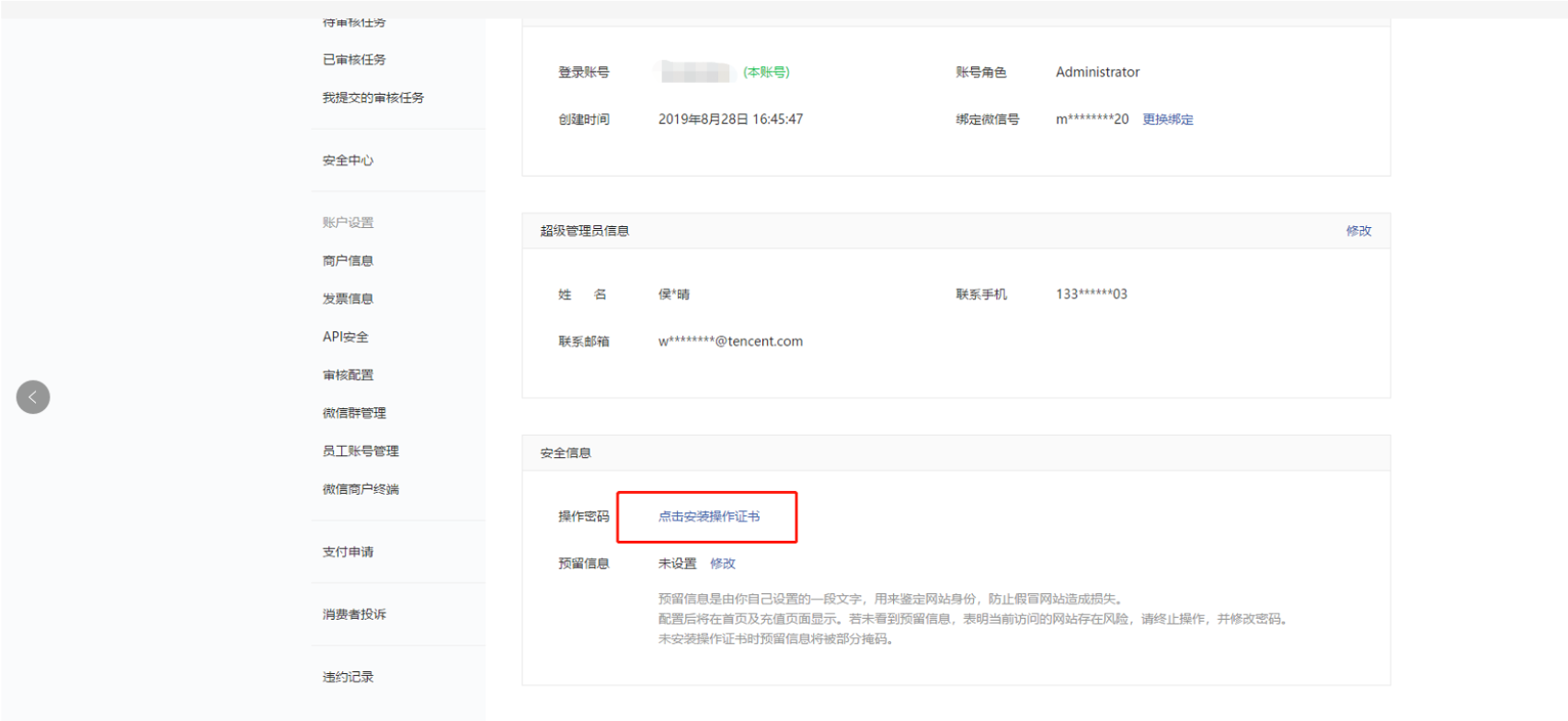This screenshot has width=1568, height=721.
Task: Open 已审核任务 in the sidebar
Action: 354,60
